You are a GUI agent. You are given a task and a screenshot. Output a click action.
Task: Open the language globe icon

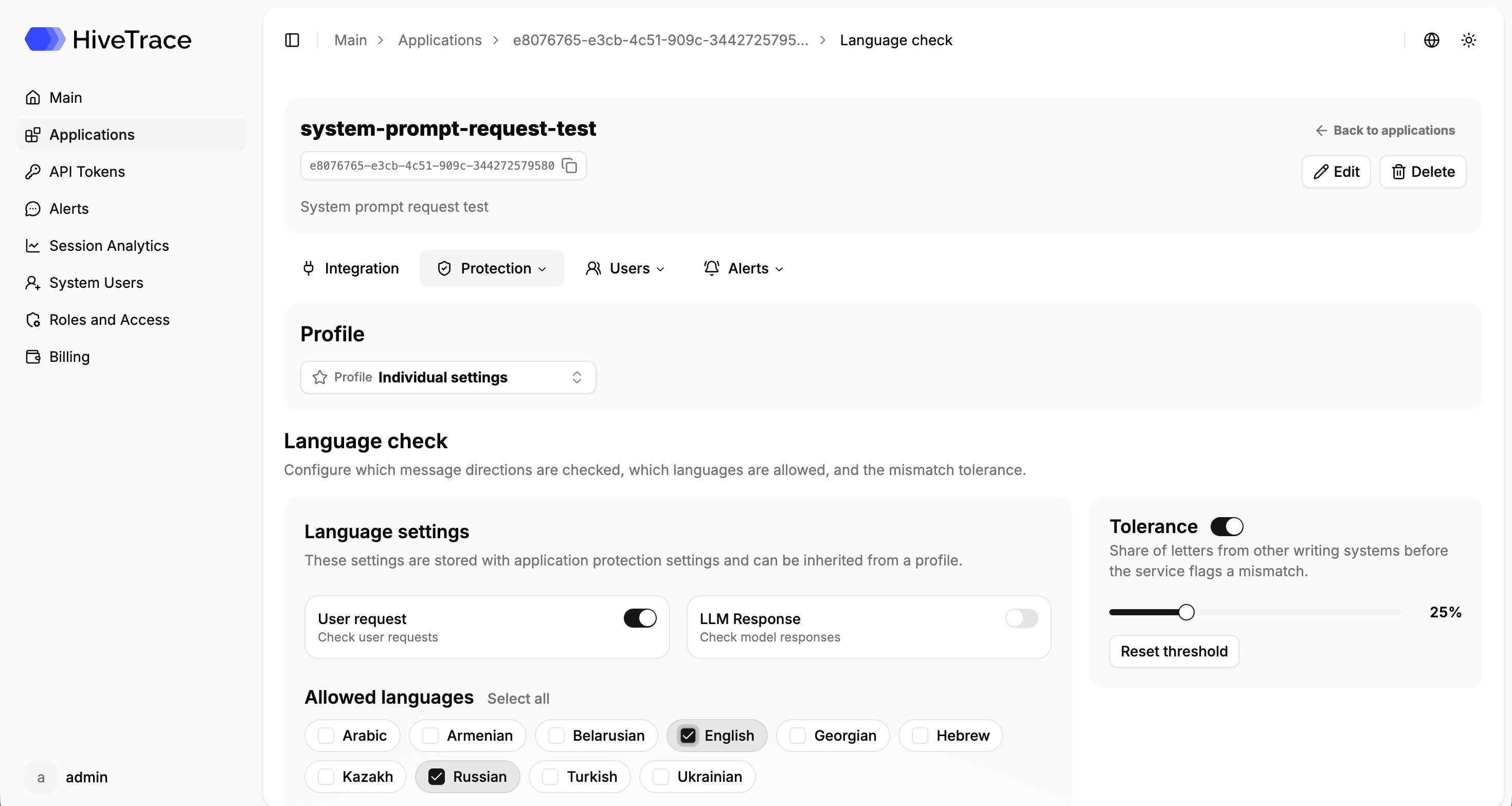pyautogui.click(x=1432, y=40)
